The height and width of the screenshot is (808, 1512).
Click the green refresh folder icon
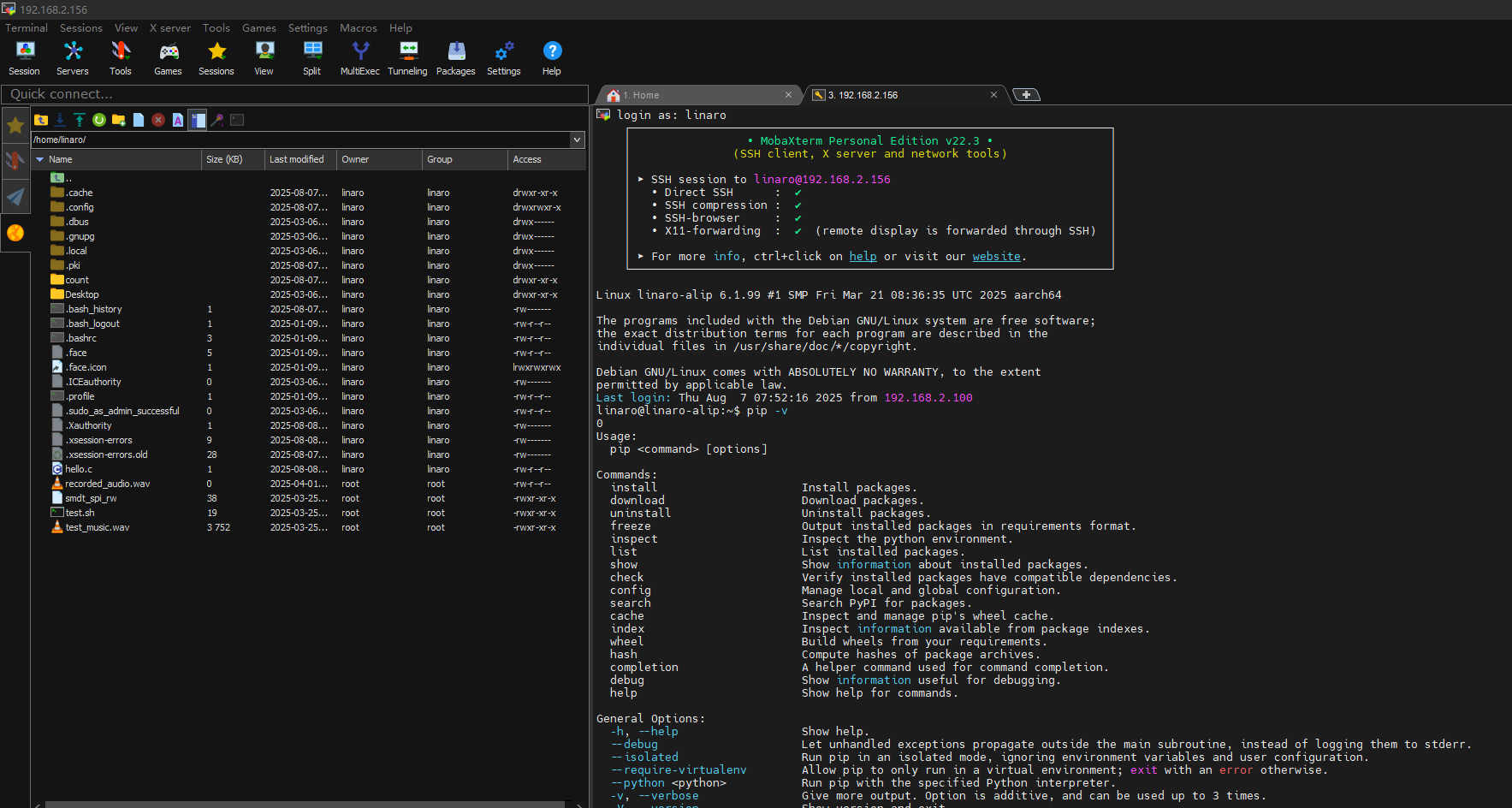99,120
